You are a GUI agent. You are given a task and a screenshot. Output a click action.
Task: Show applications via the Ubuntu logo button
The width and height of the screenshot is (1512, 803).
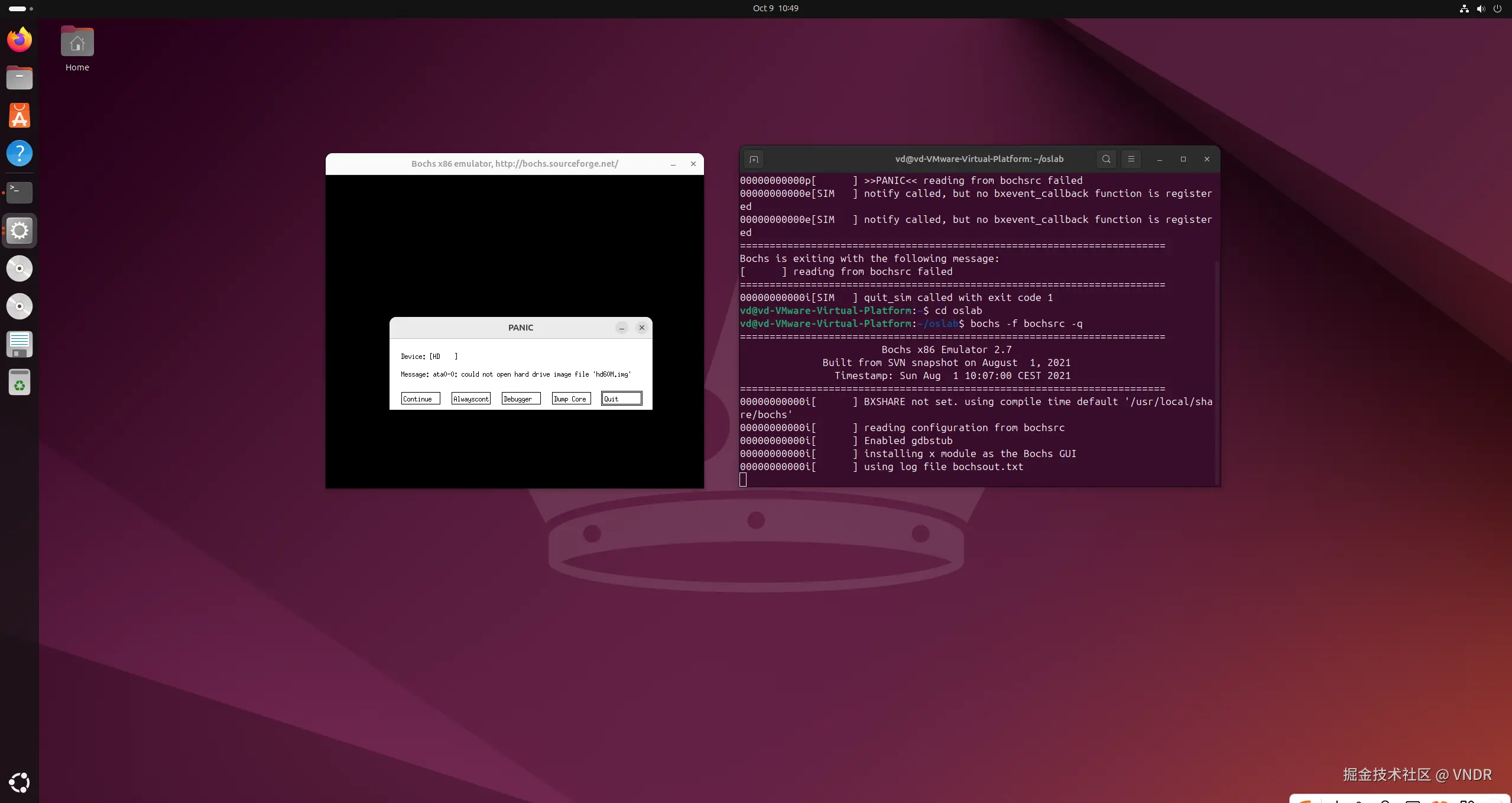pos(20,782)
